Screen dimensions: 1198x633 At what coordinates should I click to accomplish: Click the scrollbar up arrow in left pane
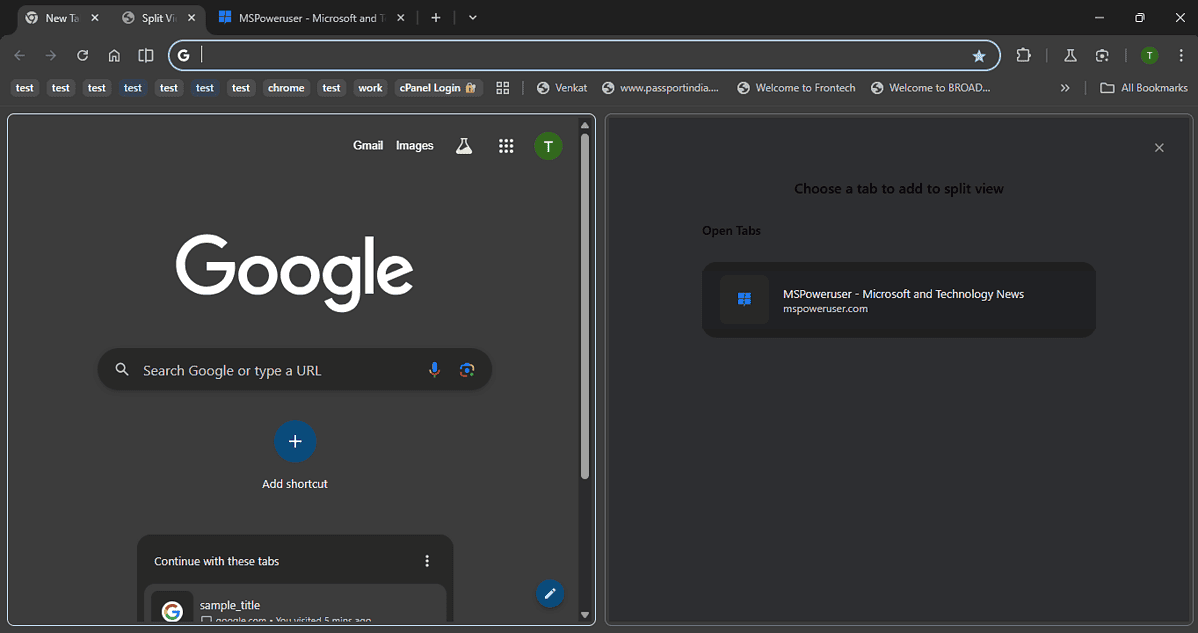click(x=585, y=125)
